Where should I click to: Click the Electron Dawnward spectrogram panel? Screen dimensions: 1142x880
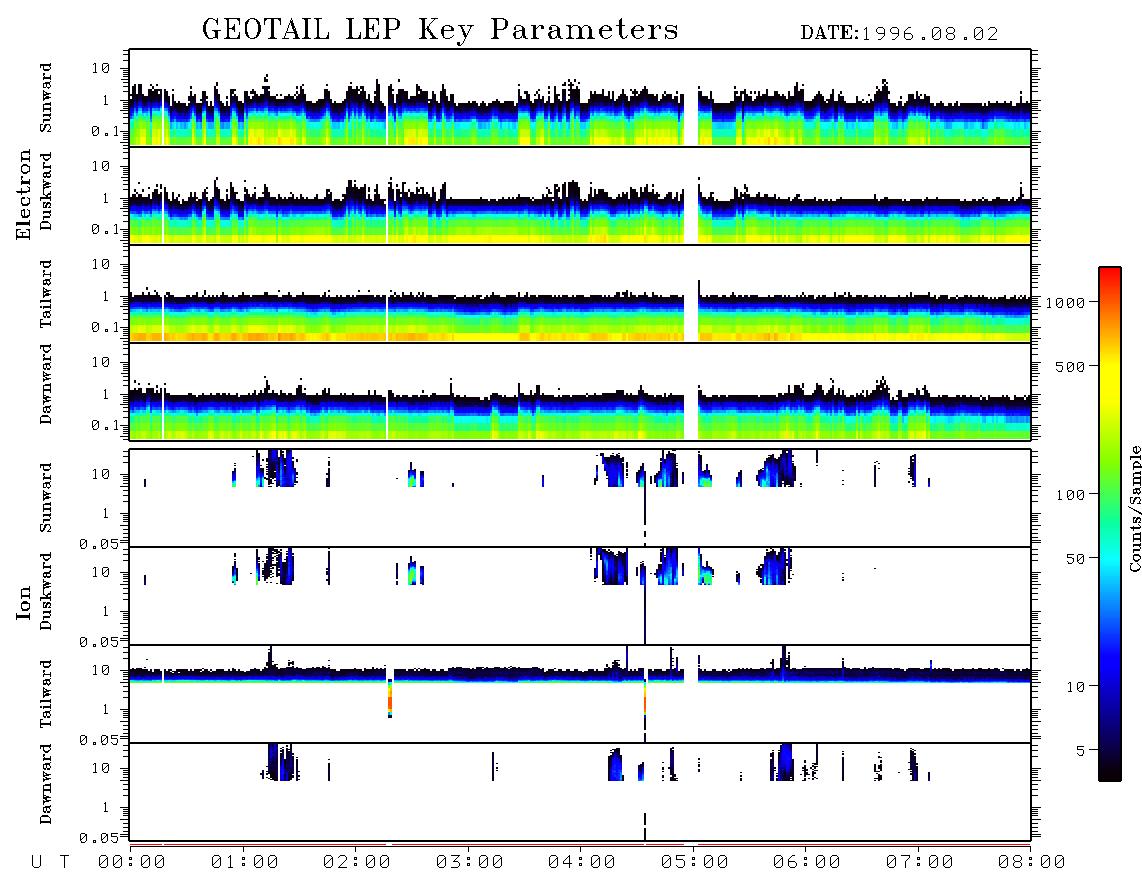coord(580,392)
